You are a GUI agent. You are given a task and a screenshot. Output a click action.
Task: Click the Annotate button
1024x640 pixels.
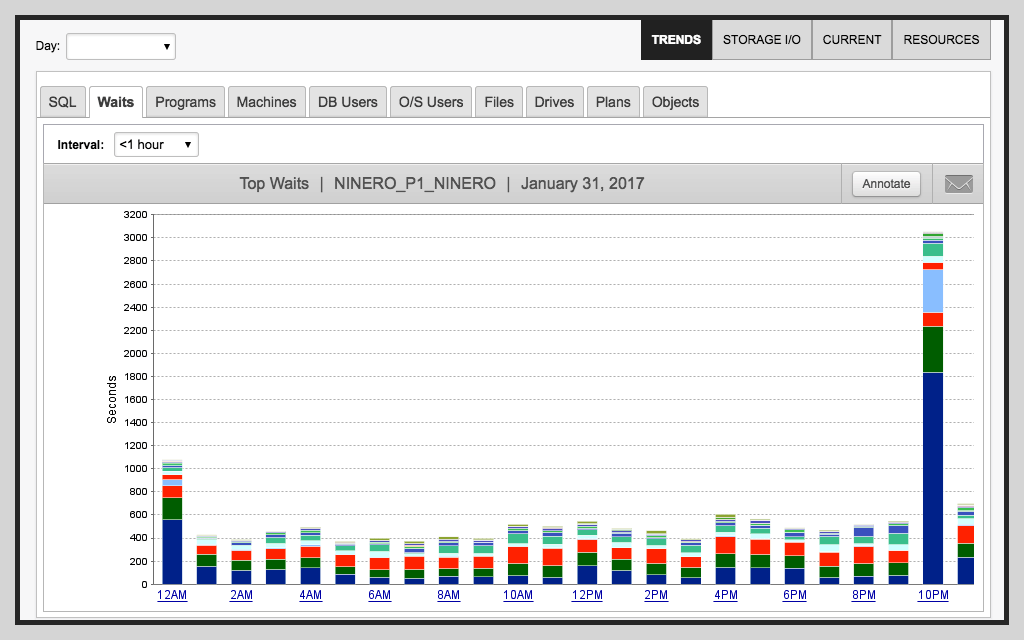885,183
